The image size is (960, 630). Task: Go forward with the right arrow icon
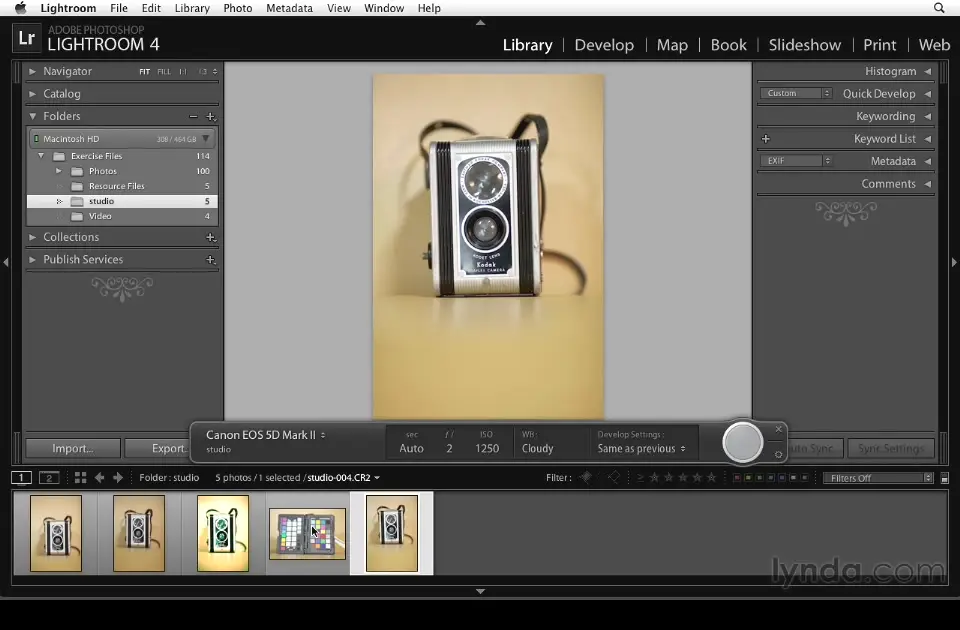(x=118, y=478)
